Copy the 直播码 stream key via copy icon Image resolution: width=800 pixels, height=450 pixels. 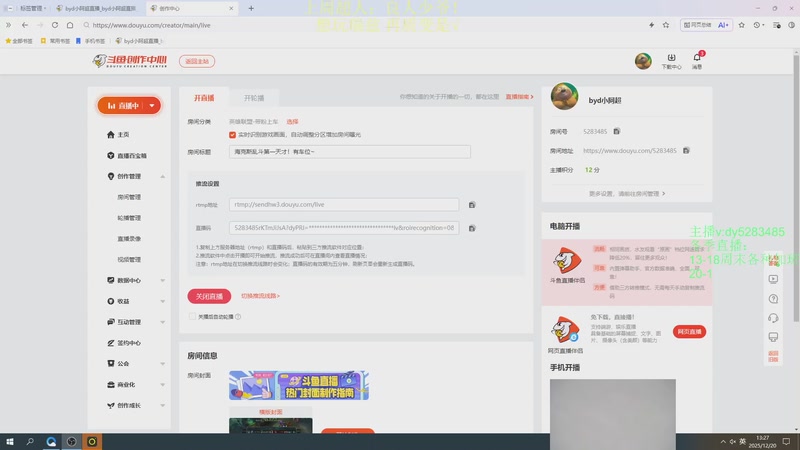pyautogui.click(x=472, y=228)
